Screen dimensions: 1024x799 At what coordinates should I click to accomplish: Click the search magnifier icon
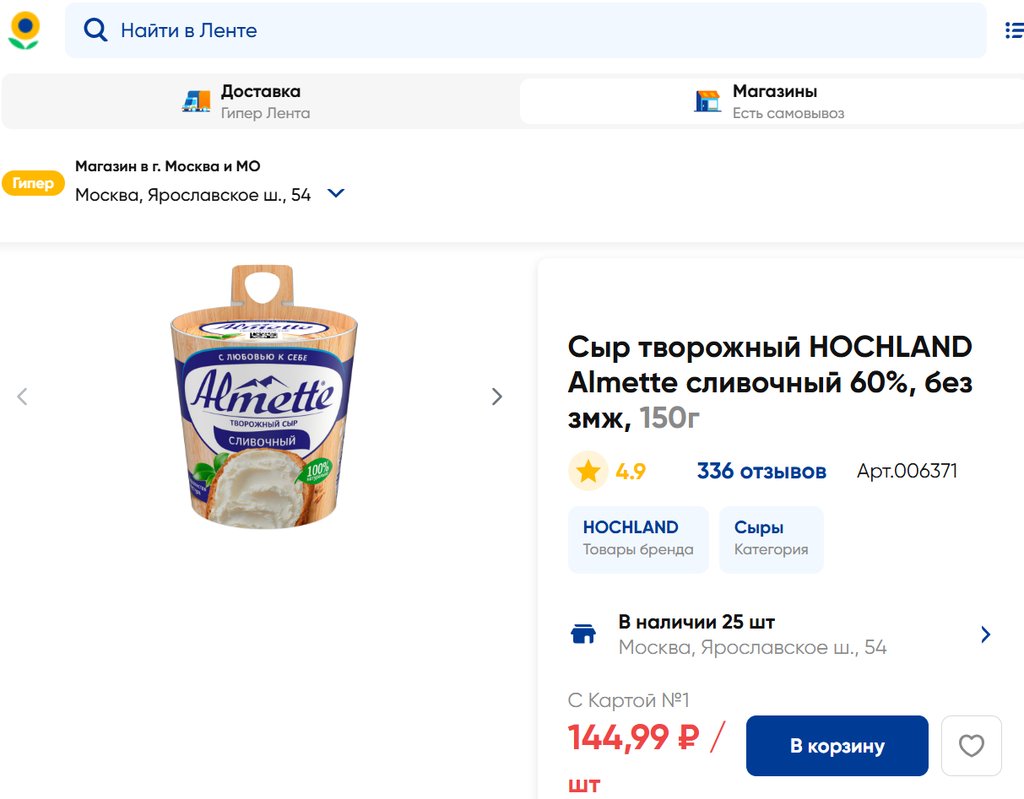(95, 30)
